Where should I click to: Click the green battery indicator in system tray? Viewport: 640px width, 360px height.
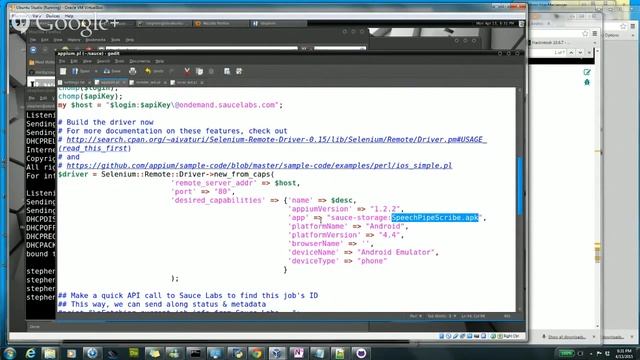[567, 353]
